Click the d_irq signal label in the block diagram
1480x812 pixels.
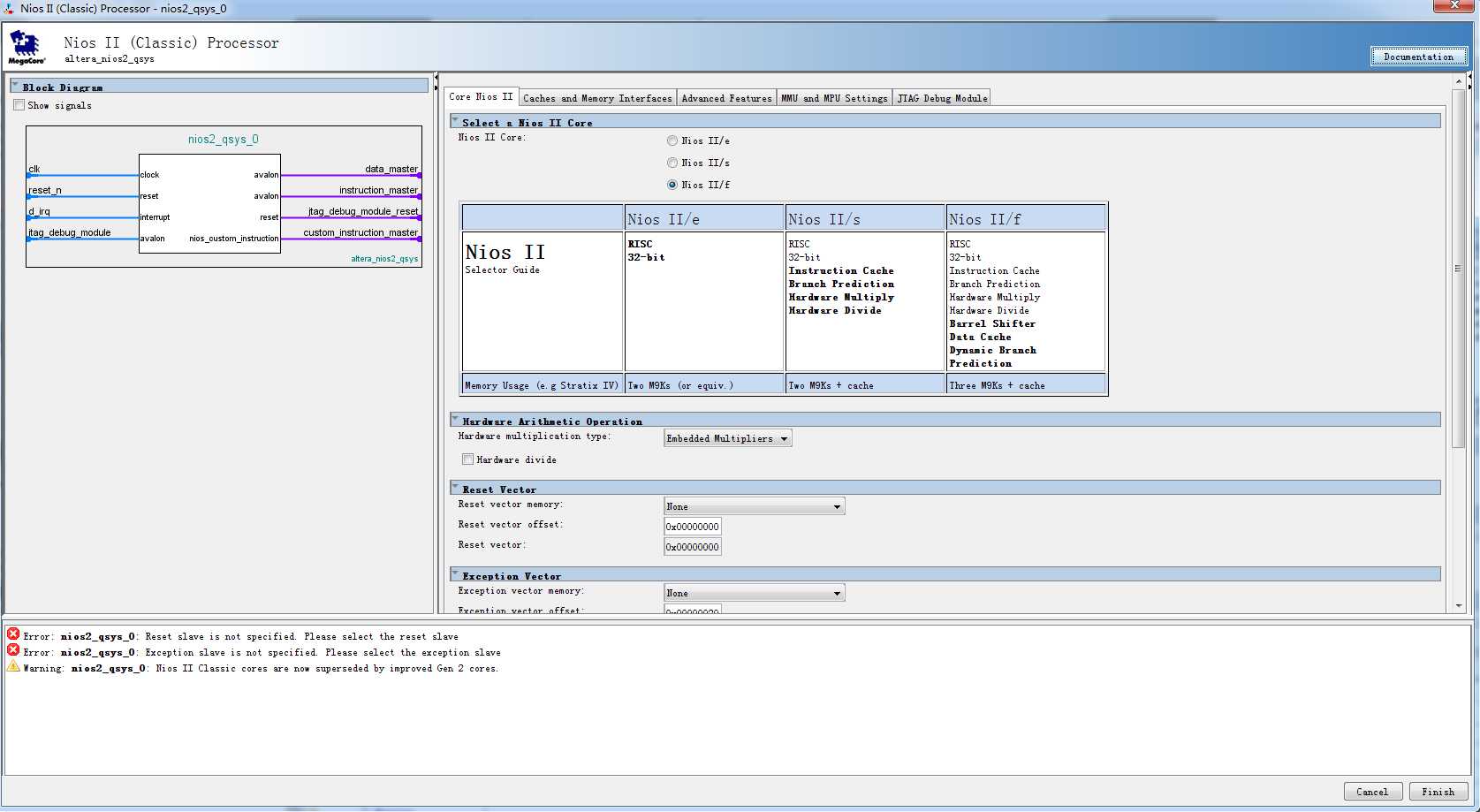point(39,211)
